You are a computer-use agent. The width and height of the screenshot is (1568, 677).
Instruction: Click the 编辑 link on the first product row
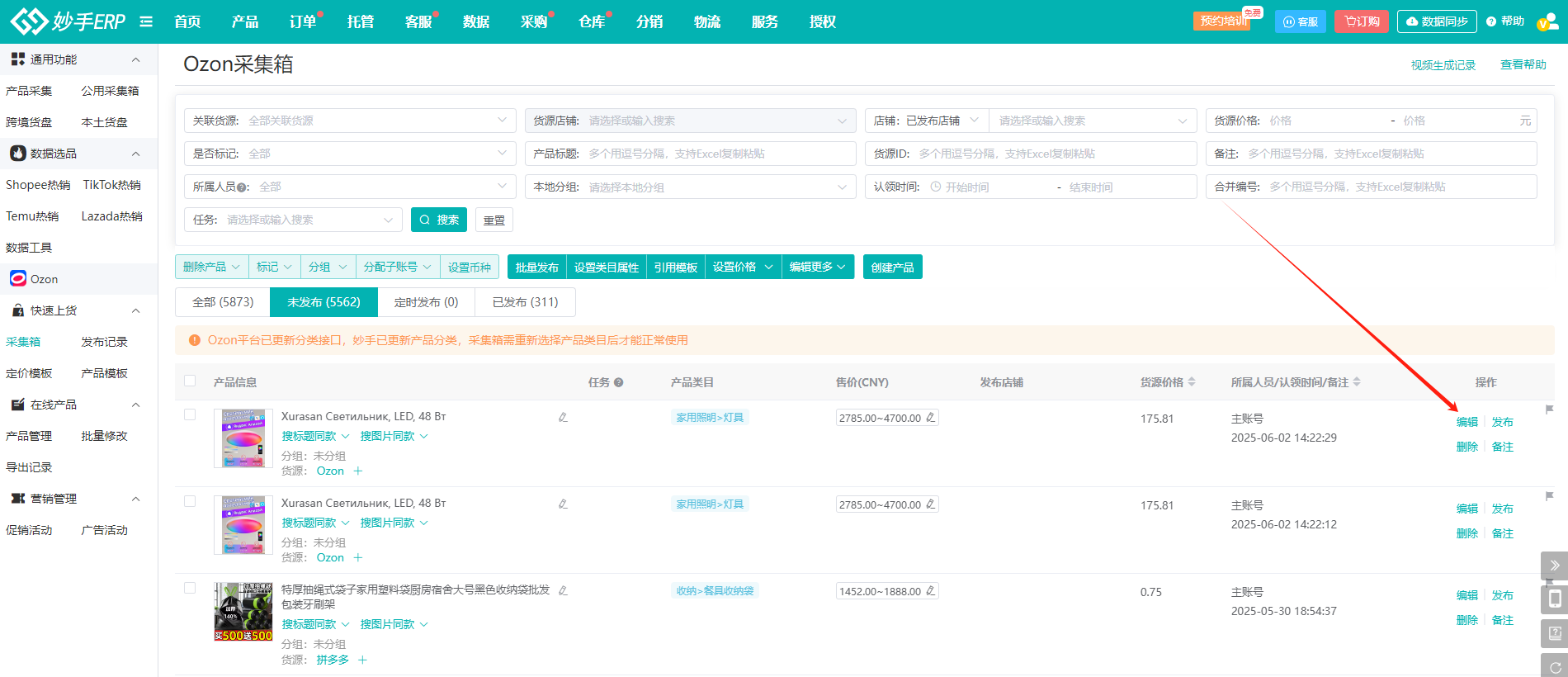point(1466,422)
